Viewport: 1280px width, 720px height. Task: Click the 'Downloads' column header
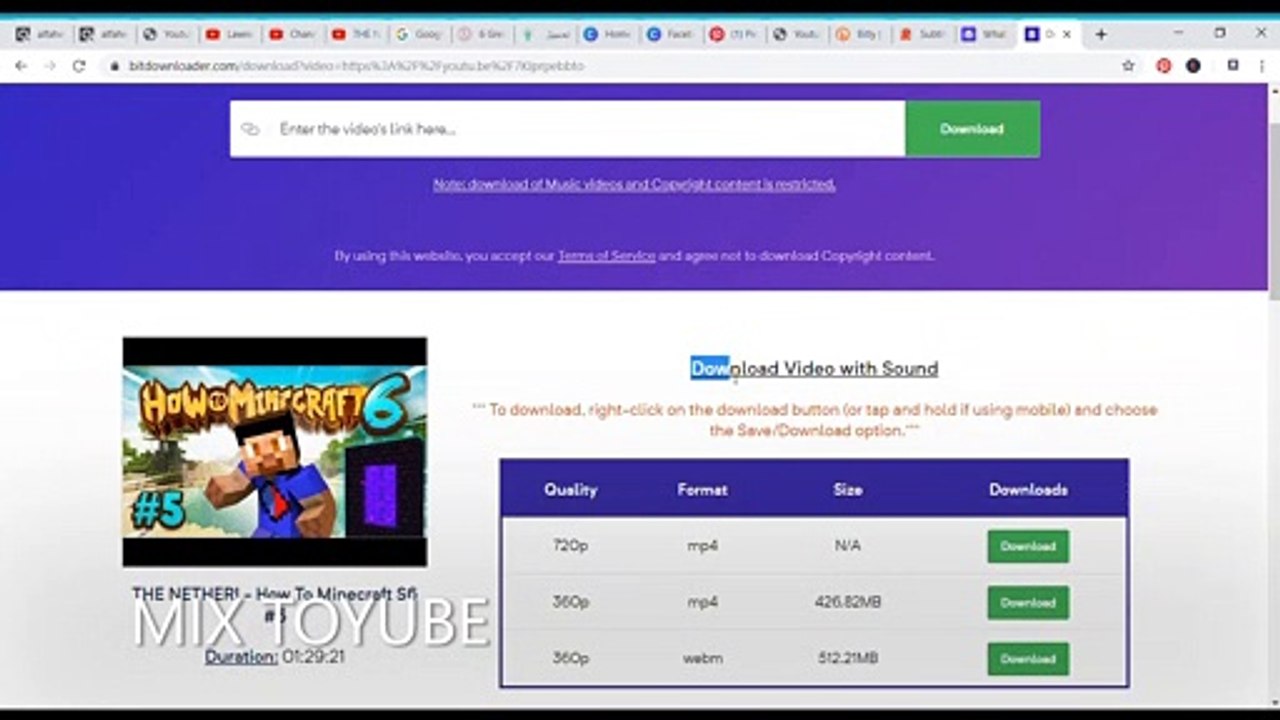[1028, 490]
